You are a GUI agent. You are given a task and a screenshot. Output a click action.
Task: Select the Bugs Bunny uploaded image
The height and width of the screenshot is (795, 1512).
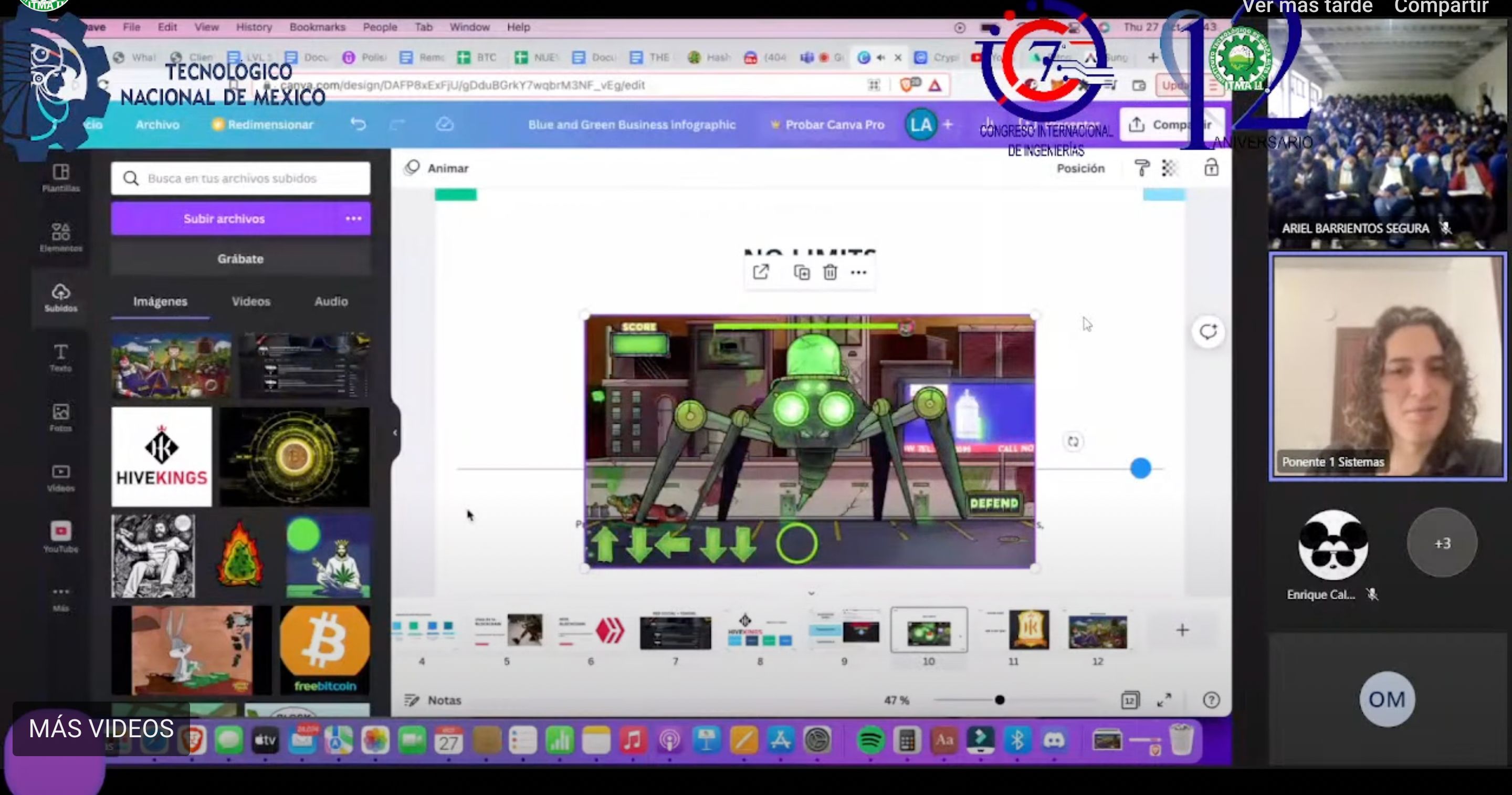coord(192,650)
